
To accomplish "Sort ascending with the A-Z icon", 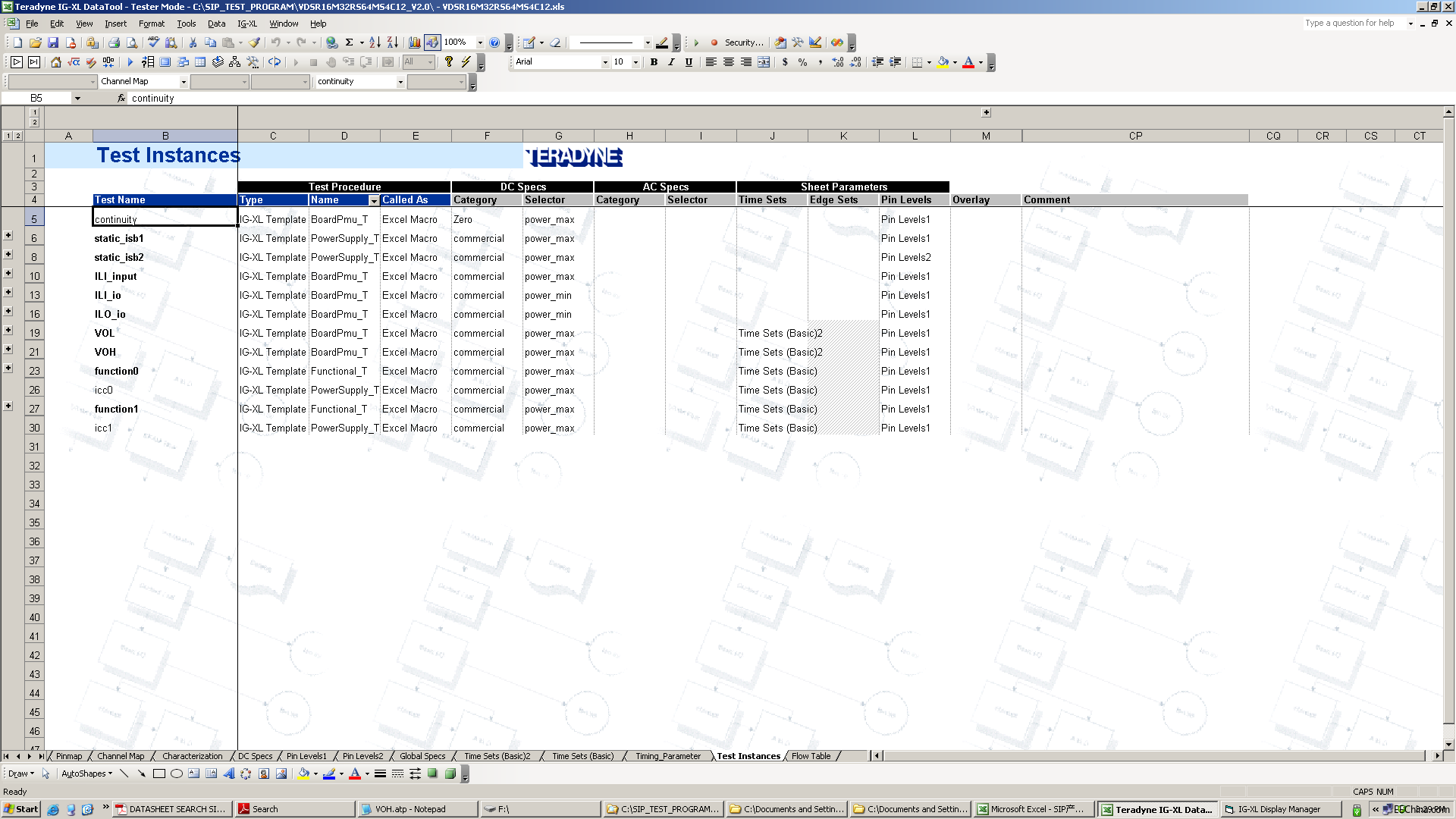I will tap(375, 42).
